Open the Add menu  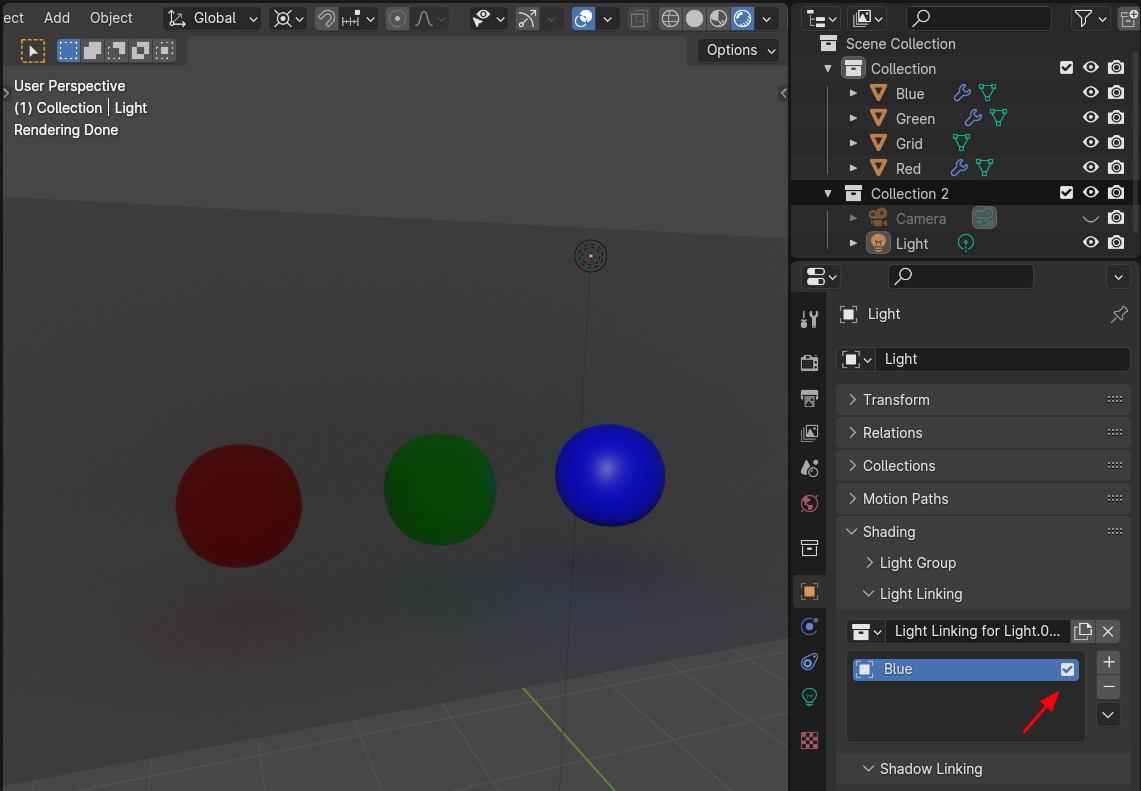[x=57, y=17]
